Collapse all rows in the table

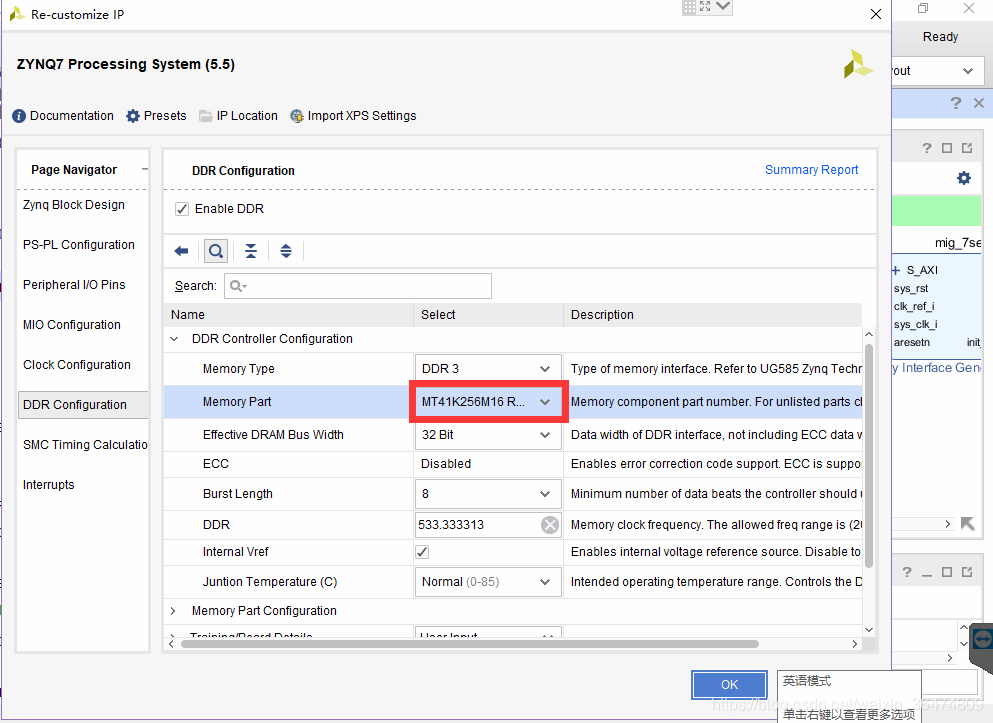click(251, 251)
